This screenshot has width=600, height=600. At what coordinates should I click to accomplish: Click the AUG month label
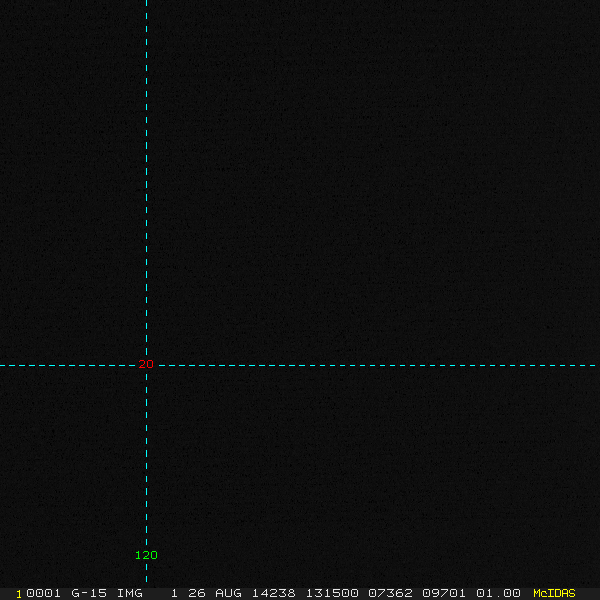coord(228,593)
